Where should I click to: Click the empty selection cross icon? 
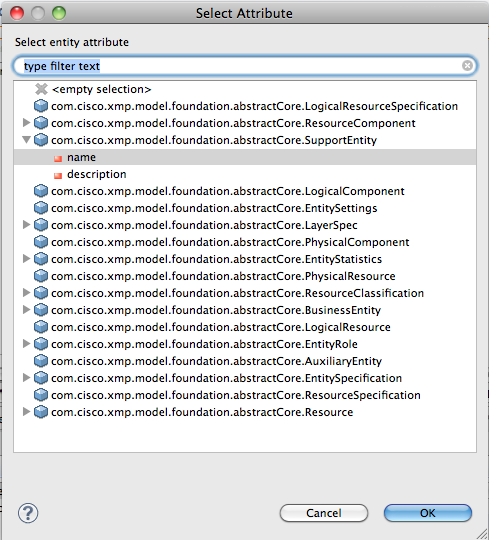pyautogui.click(x=41, y=89)
